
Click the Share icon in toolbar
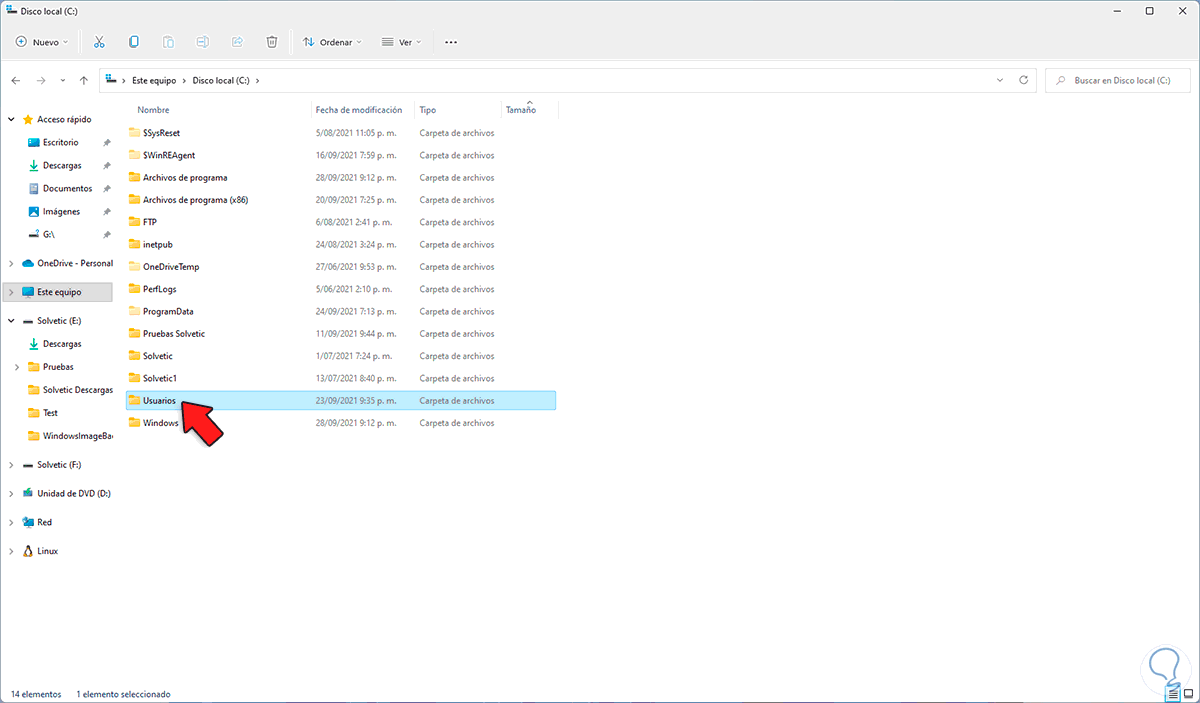(x=237, y=42)
